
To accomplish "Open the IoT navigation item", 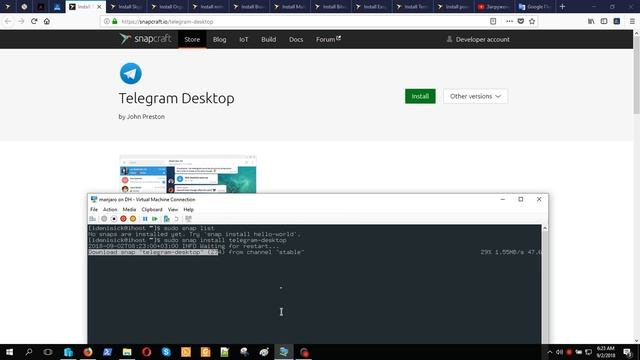I will [x=244, y=40].
